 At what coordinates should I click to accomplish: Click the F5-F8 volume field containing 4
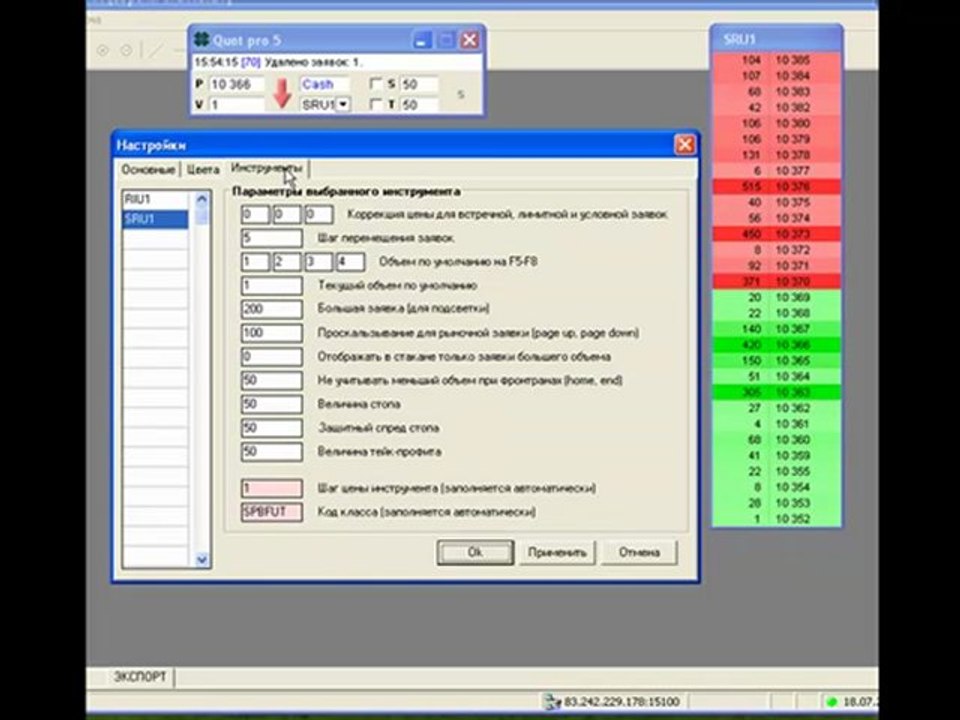pyautogui.click(x=350, y=262)
